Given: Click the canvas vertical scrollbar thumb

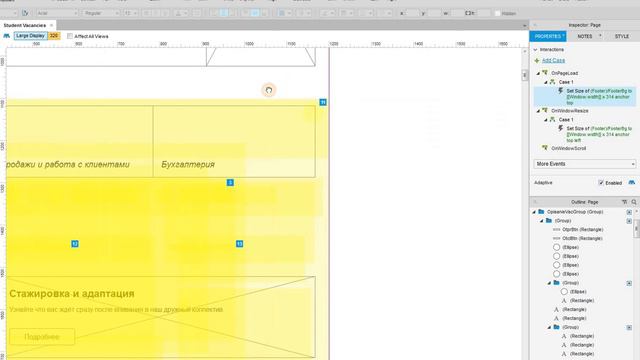Looking at the screenshot, I should (x=524, y=76).
